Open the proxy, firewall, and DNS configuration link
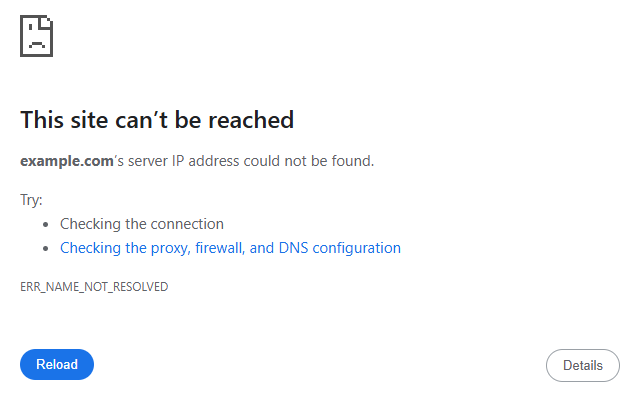The image size is (640, 400). [x=230, y=248]
